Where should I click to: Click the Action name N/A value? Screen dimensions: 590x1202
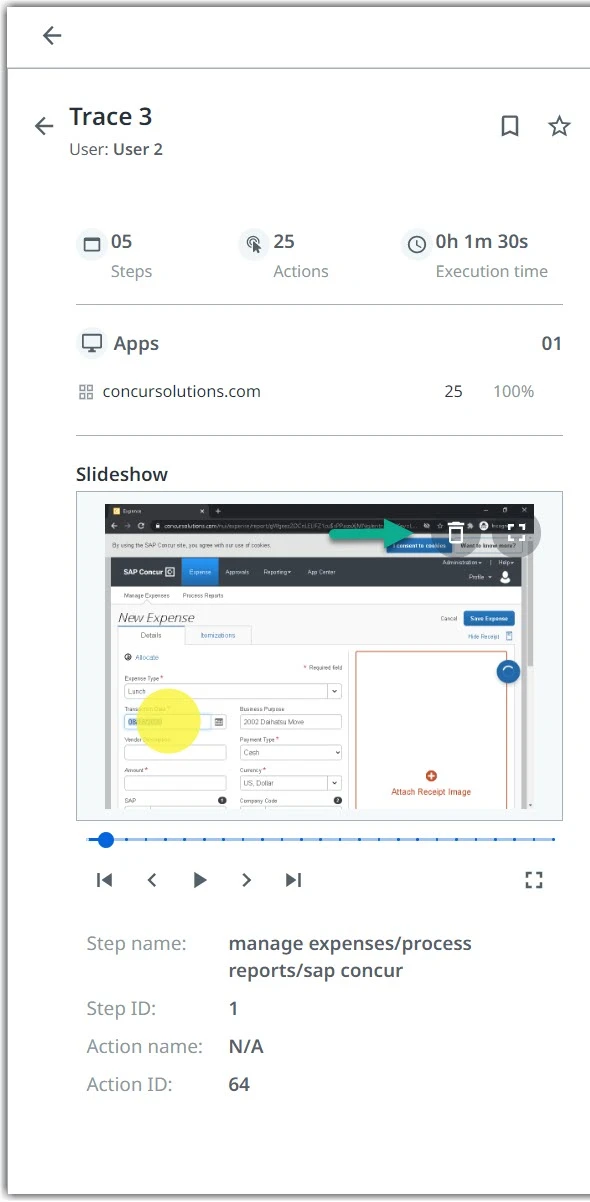[x=247, y=1047]
